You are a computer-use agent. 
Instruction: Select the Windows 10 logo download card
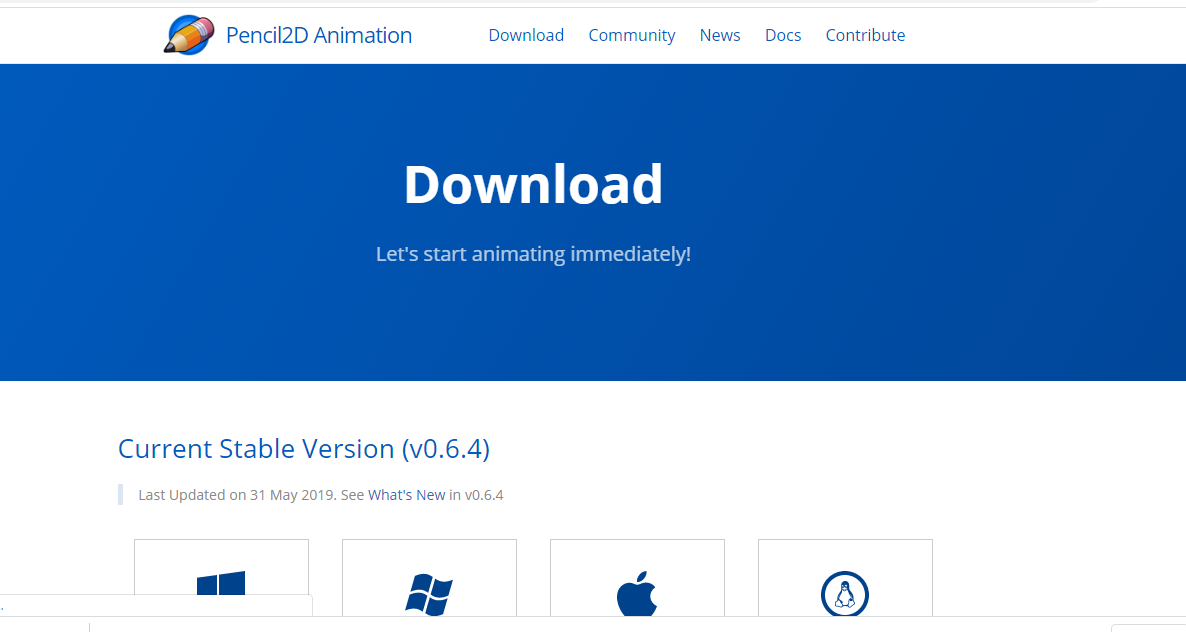[x=222, y=578]
